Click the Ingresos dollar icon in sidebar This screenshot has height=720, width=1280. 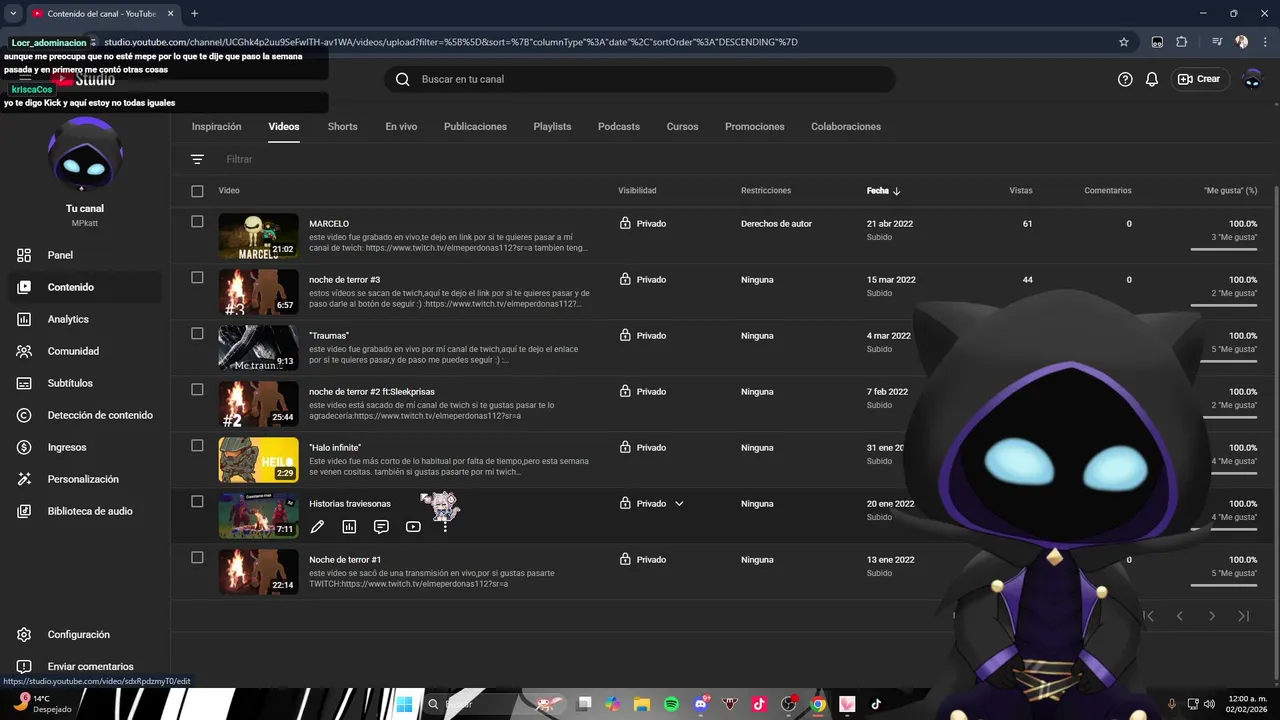[x=25, y=447]
